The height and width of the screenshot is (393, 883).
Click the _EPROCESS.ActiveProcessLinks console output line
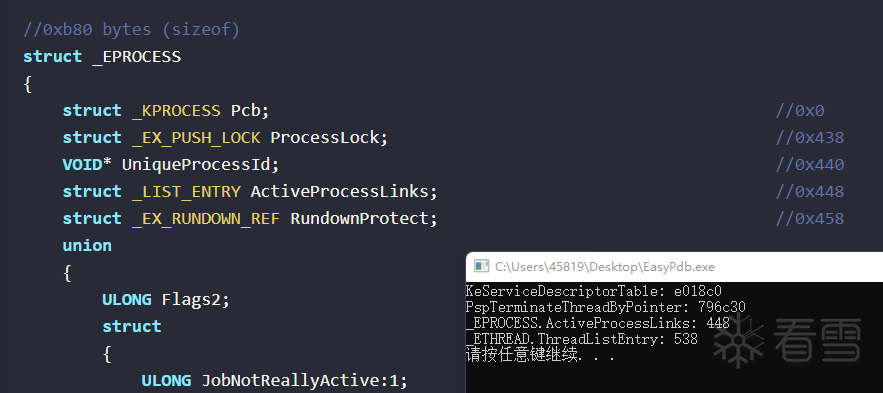(x=597, y=323)
